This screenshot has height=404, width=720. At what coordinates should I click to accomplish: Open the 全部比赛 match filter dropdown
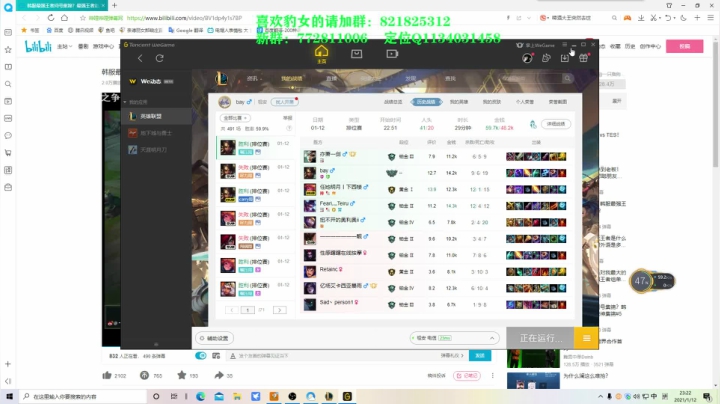click(x=236, y=118)
